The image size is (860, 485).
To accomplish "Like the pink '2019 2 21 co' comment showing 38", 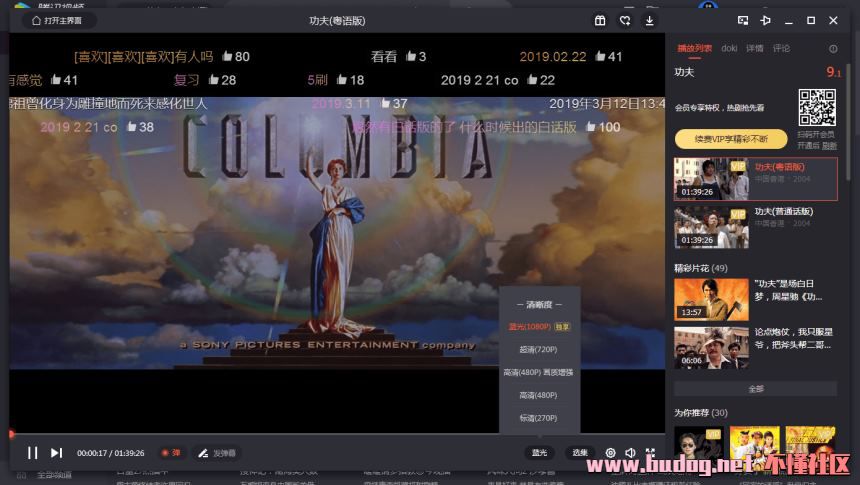I will click(132, 127).
